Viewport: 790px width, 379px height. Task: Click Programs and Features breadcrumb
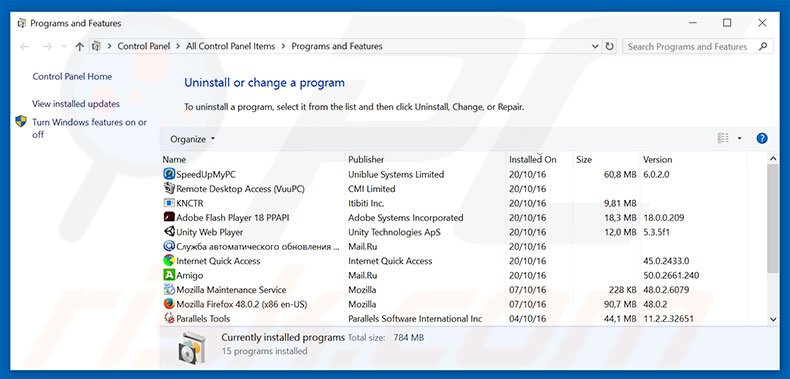click(x=337, y=46)
